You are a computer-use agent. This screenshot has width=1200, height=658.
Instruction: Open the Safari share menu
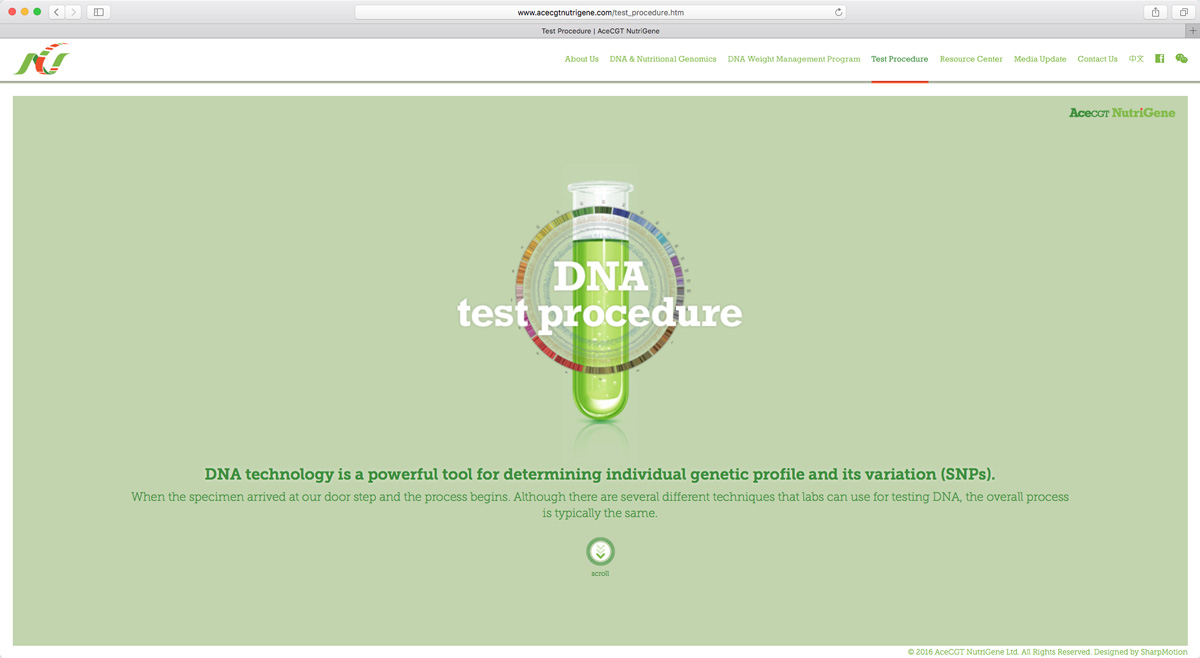[1155, 12]
